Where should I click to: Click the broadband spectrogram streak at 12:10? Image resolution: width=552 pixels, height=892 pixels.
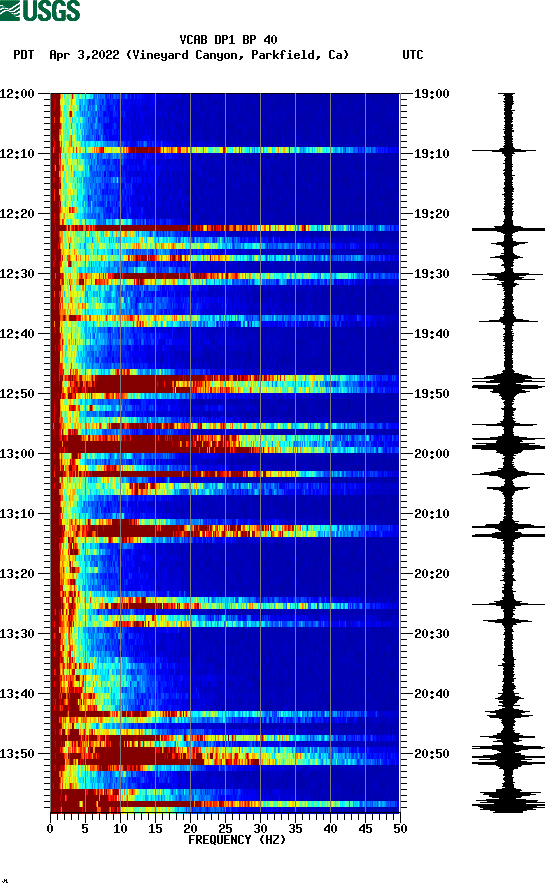(x=225, y=150)
